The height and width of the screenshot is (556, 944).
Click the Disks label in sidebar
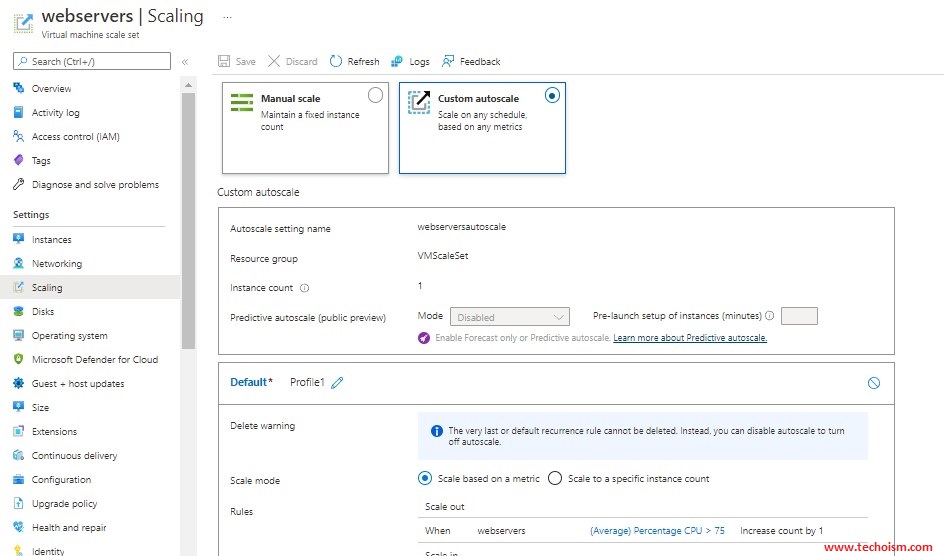(43, 311)
